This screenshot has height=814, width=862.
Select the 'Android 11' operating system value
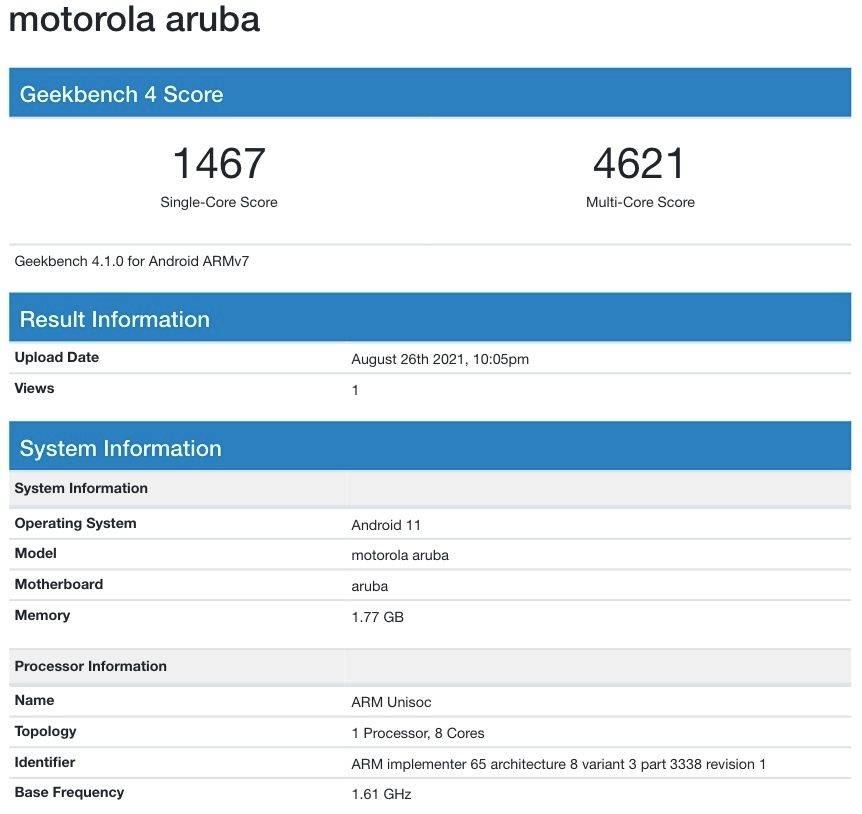click(x=386, y=525)
